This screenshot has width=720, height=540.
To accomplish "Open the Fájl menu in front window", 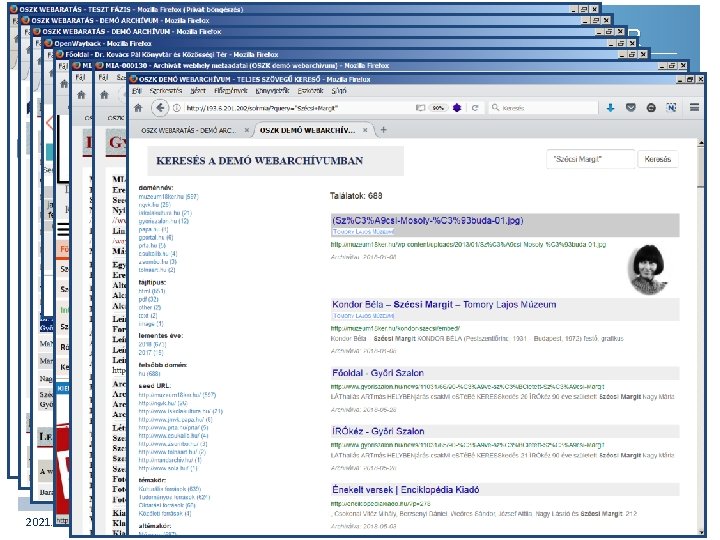I will (137, 91).
